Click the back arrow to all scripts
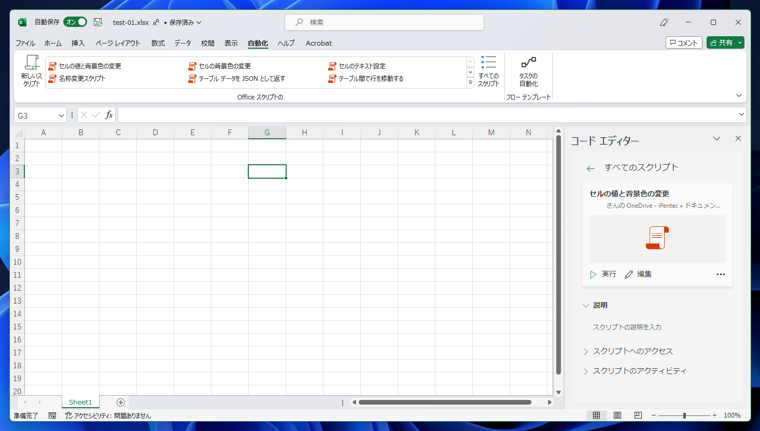The image size is (760, 431). coord(590,168)
